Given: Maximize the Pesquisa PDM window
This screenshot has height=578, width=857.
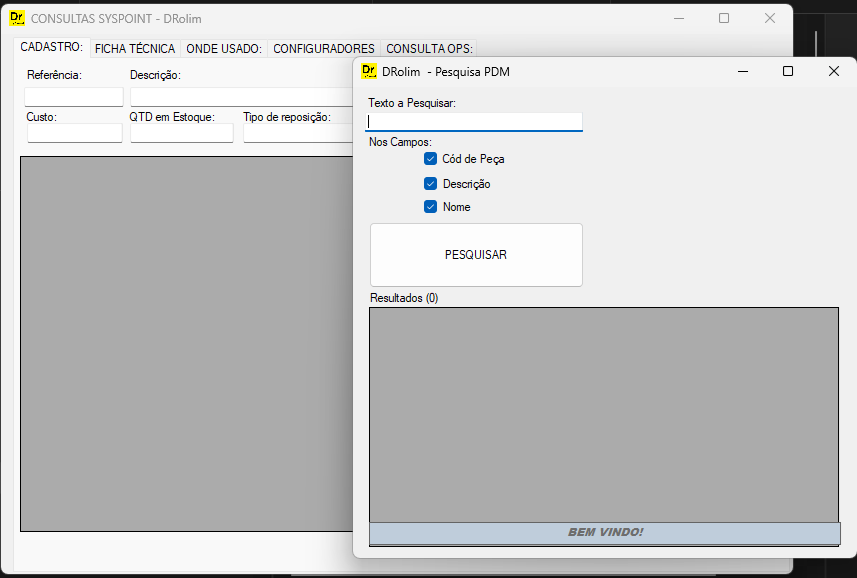Looking at the screenshot, I should click(788, 71).
